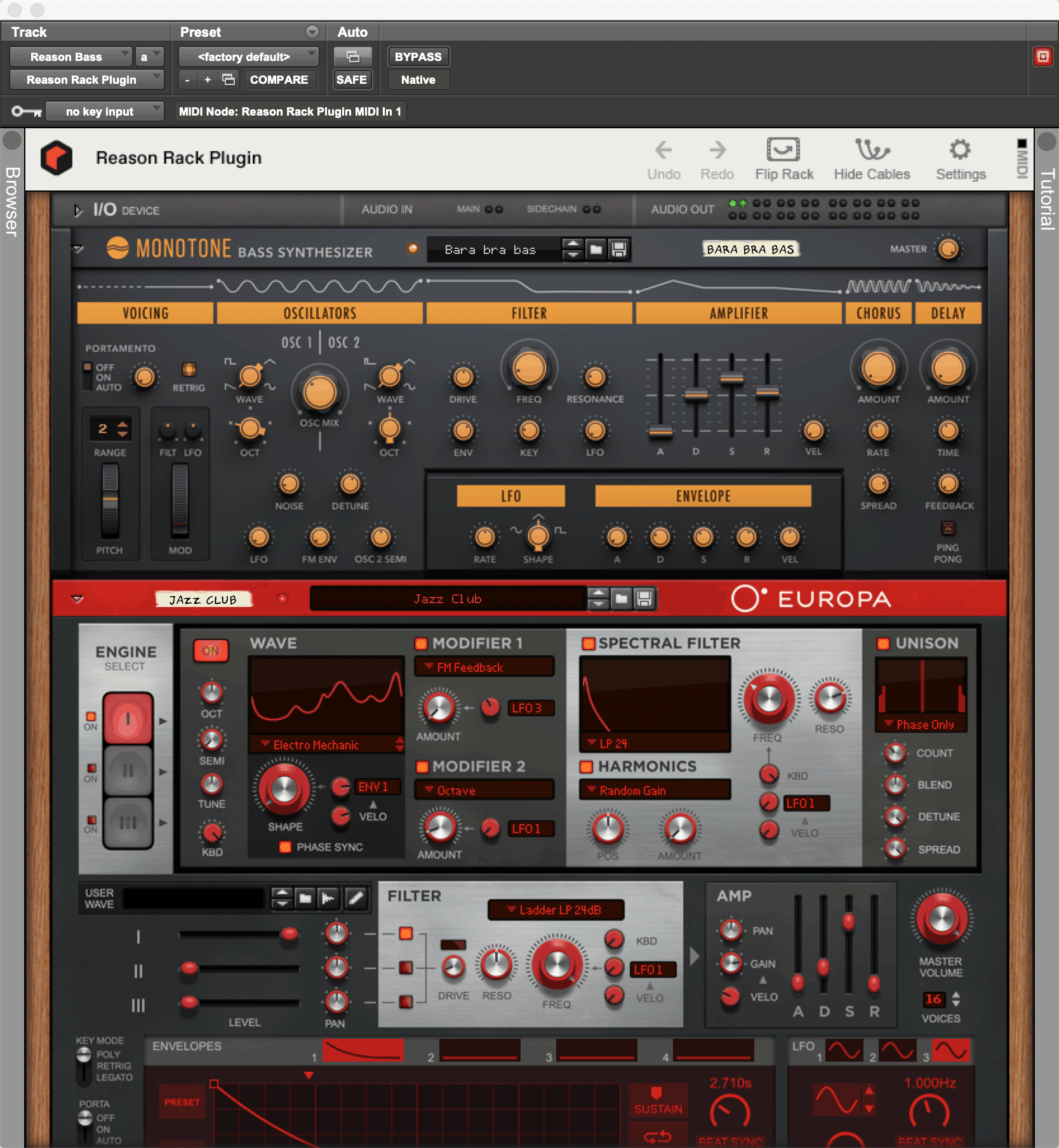
Task: Select LFO 3 waveform tab
Action: [x=950, y=1050]
